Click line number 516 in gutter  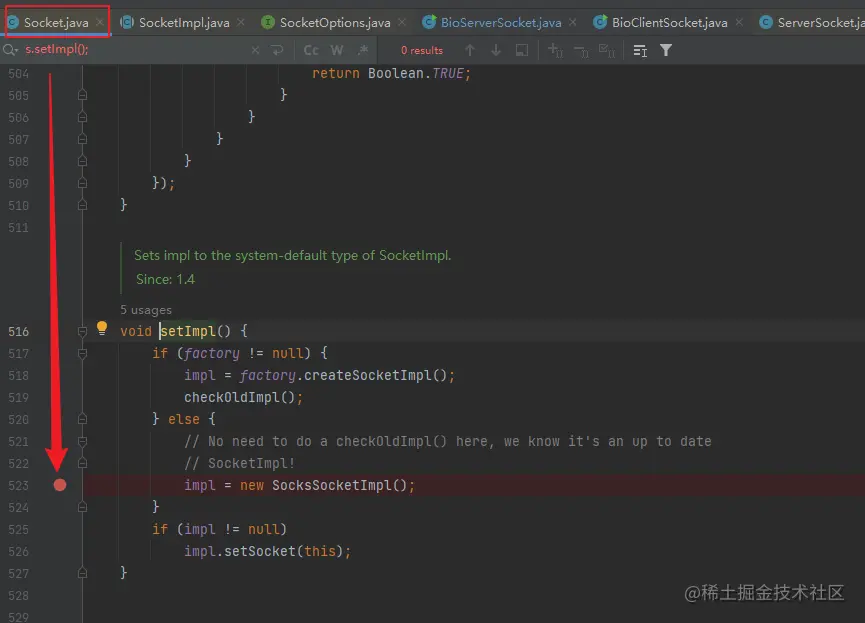(19, 332)
